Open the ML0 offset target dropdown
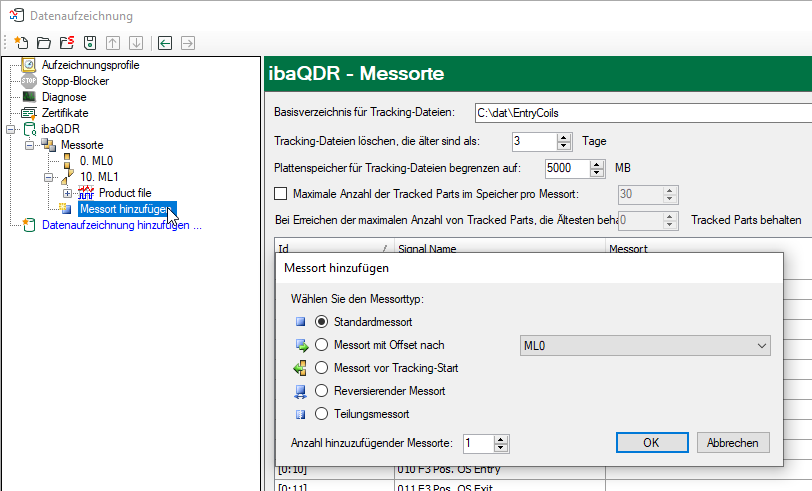 coord(645,345)
